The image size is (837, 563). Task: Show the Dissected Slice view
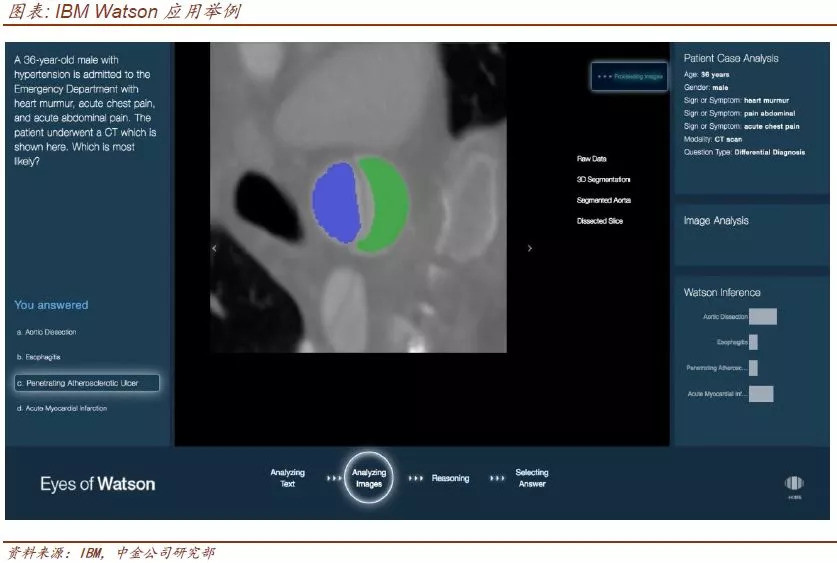point(599,221)
